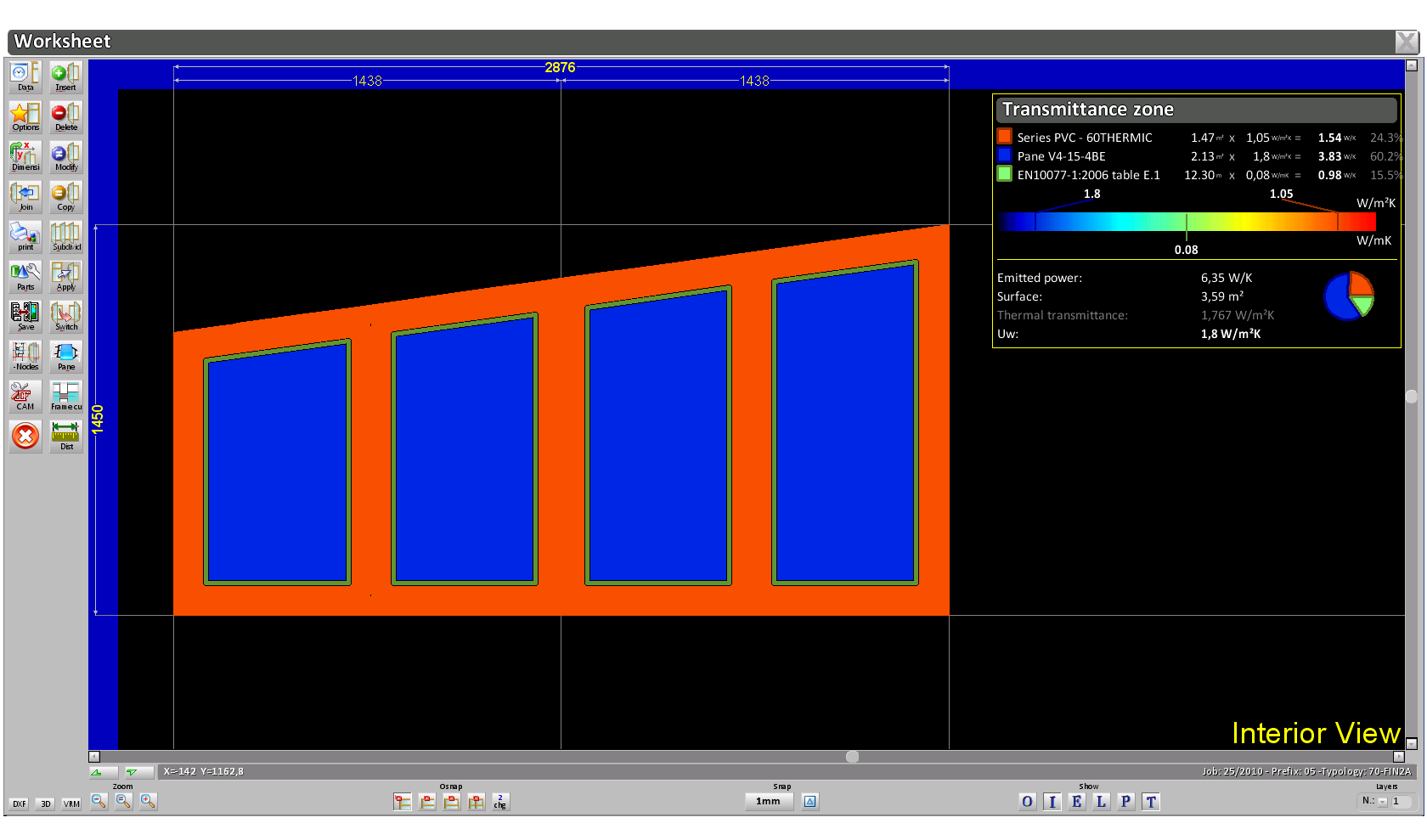Click the Osnap chg icon

(500, 802)
